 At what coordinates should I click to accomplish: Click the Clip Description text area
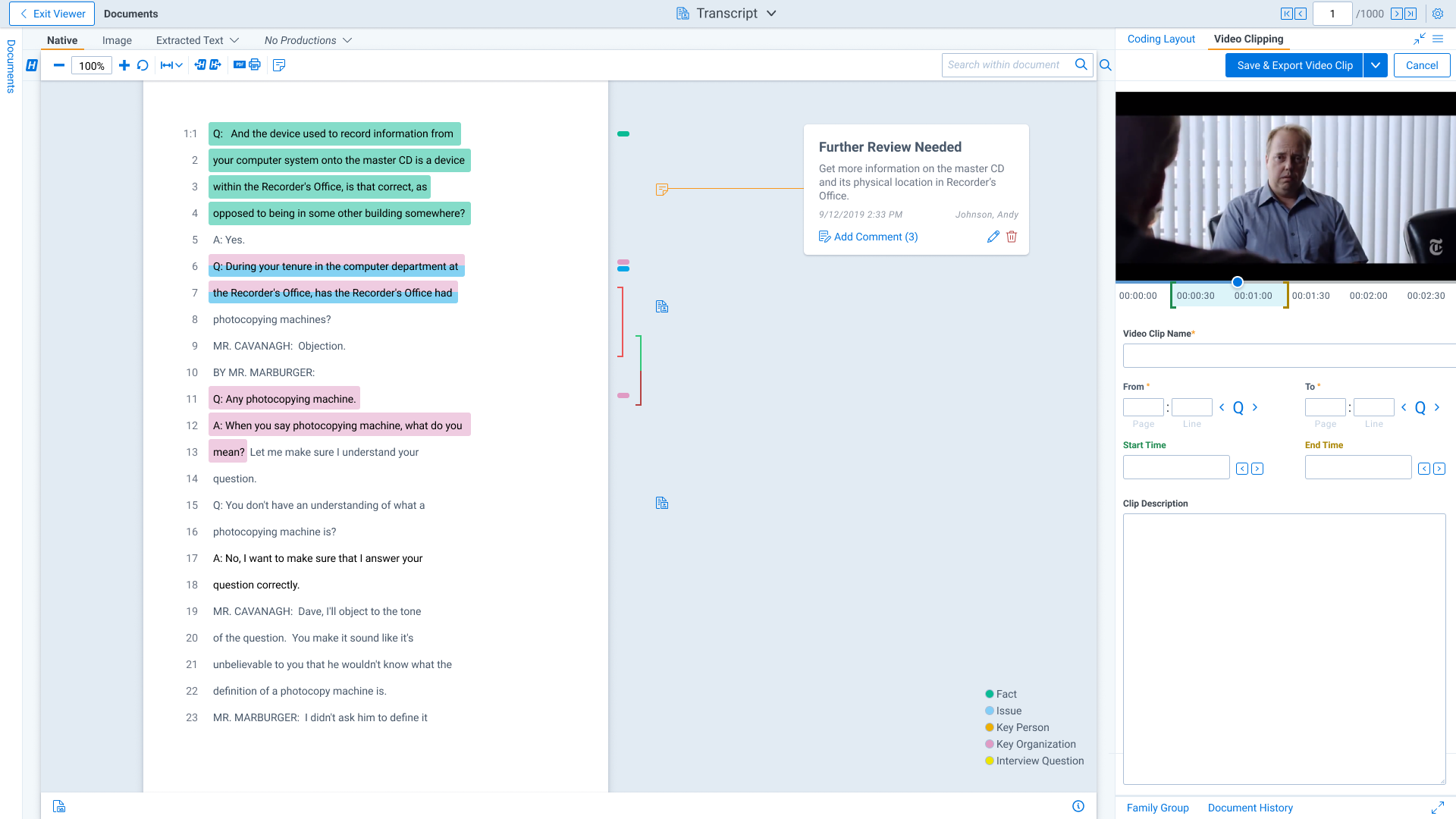[1284, 649]
